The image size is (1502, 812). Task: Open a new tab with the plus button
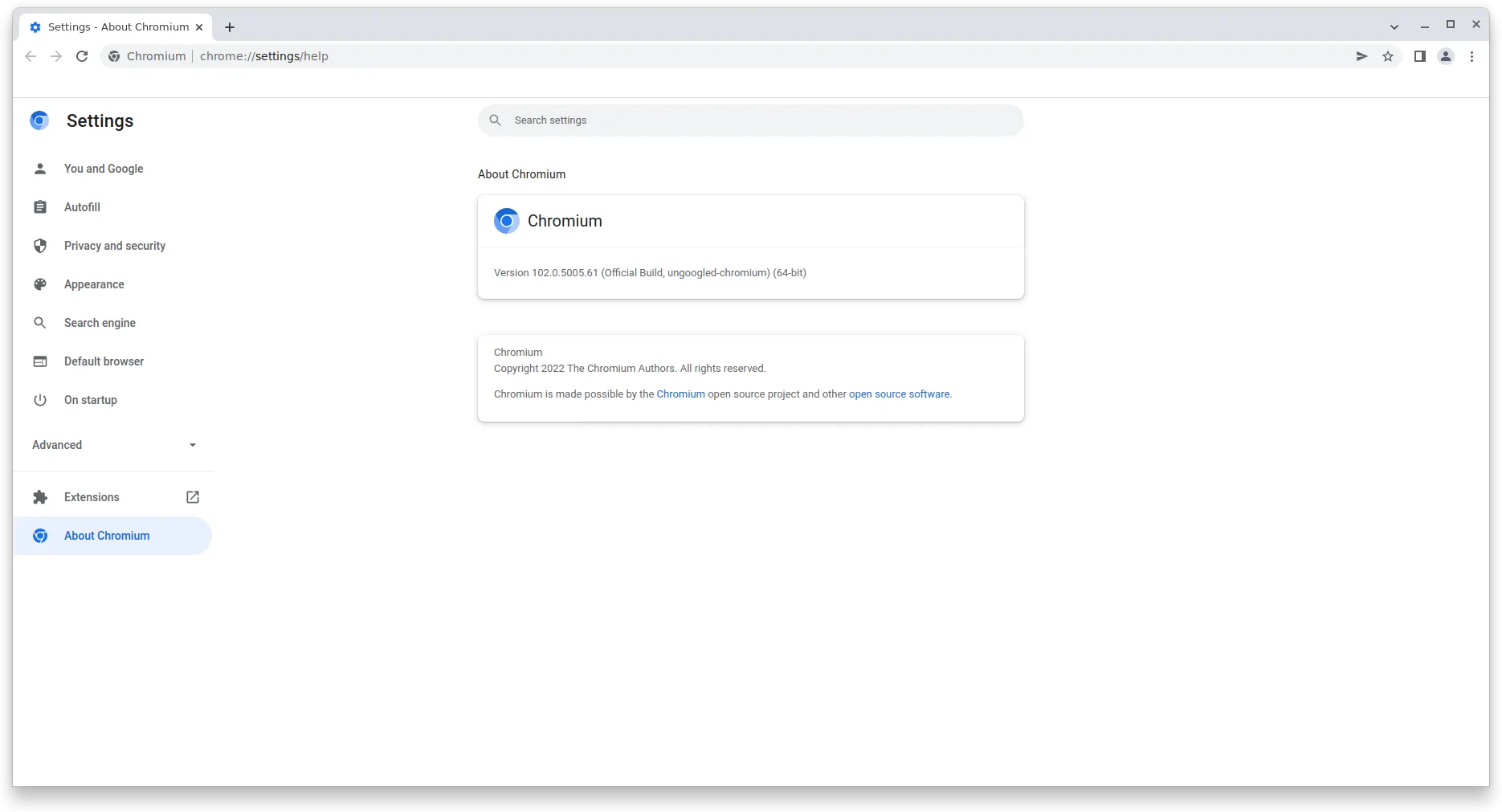tap(230, 27)
